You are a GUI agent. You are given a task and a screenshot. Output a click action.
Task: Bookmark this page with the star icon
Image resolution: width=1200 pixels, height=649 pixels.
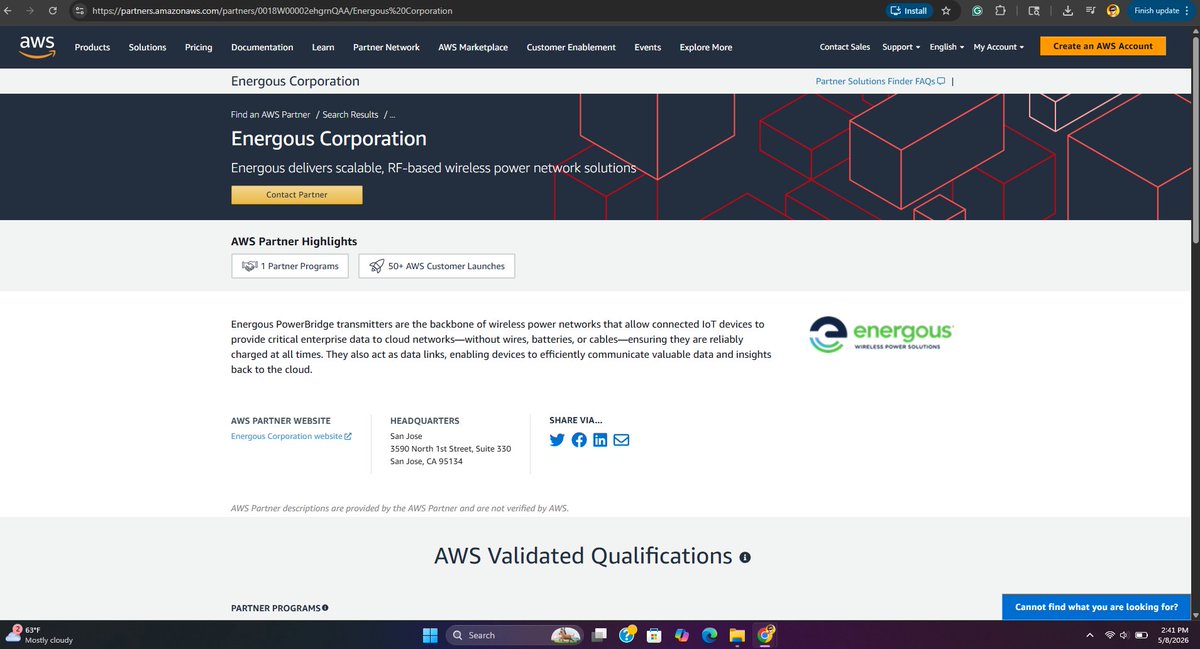pos(946,10)
